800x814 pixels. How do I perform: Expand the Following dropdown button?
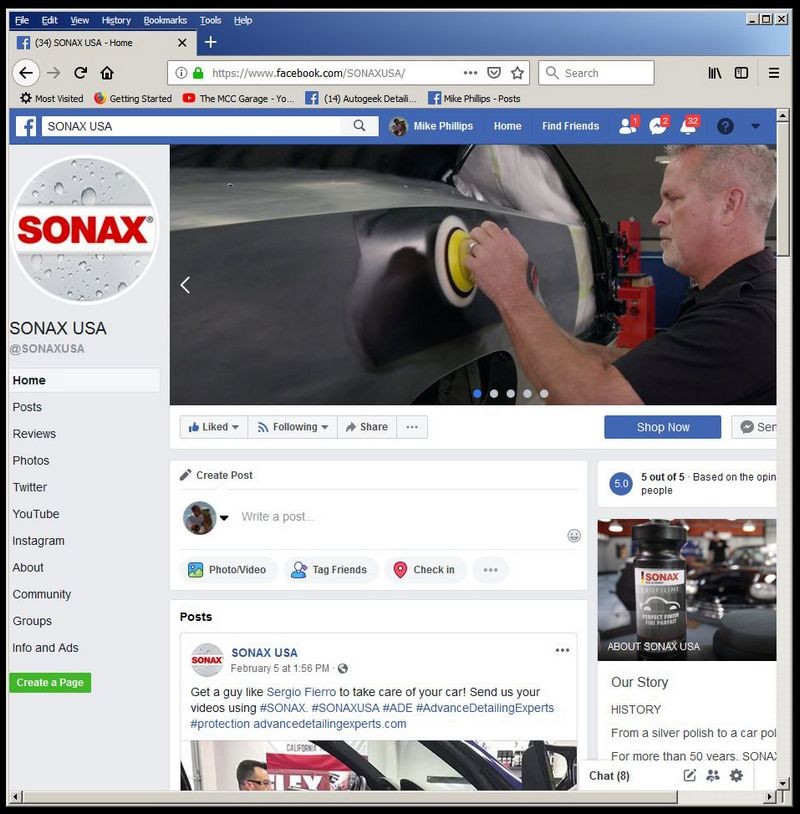click(293, 427)
